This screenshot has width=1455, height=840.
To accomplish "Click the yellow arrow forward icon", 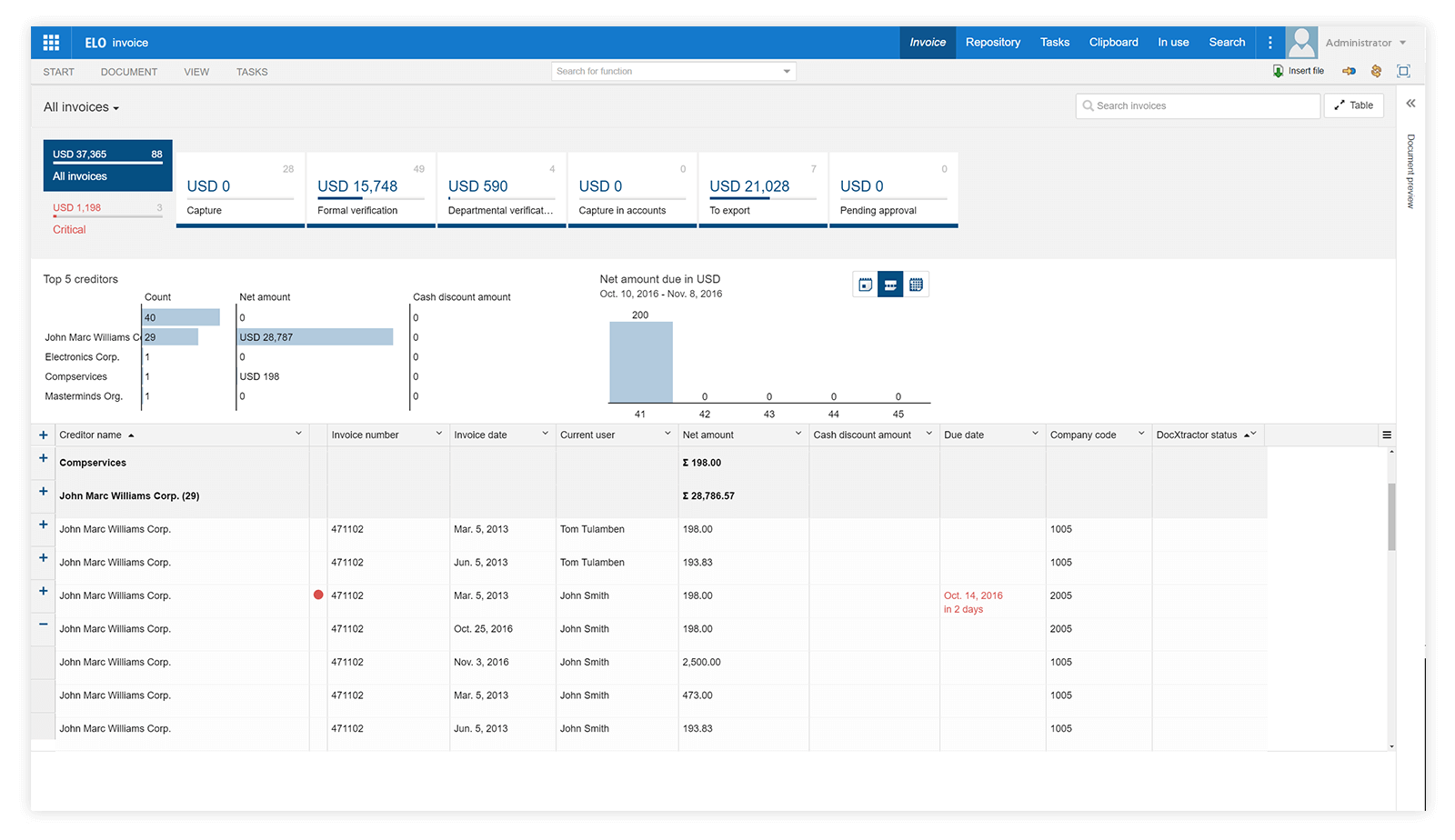I will tap(1350, 71).
